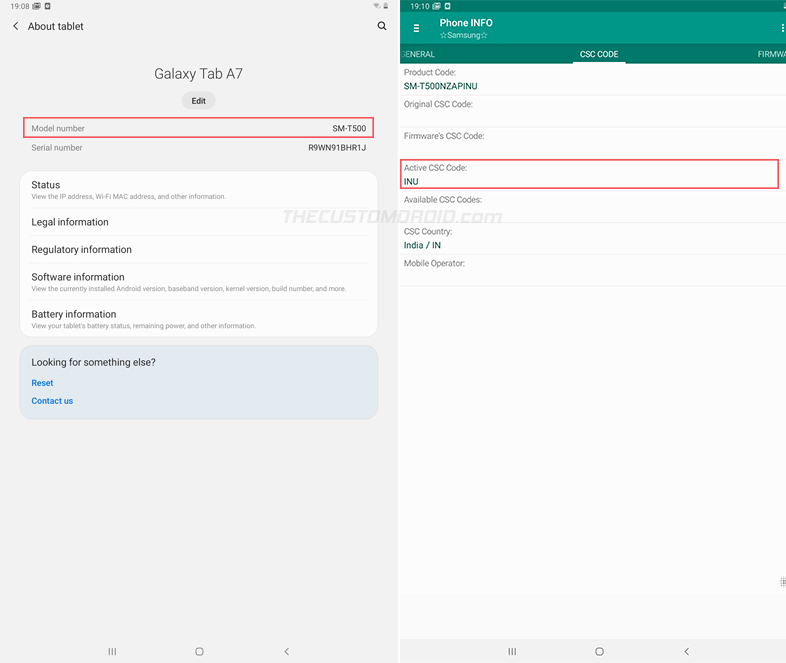Select the CSC Country value India / IN

click(422, 245)
